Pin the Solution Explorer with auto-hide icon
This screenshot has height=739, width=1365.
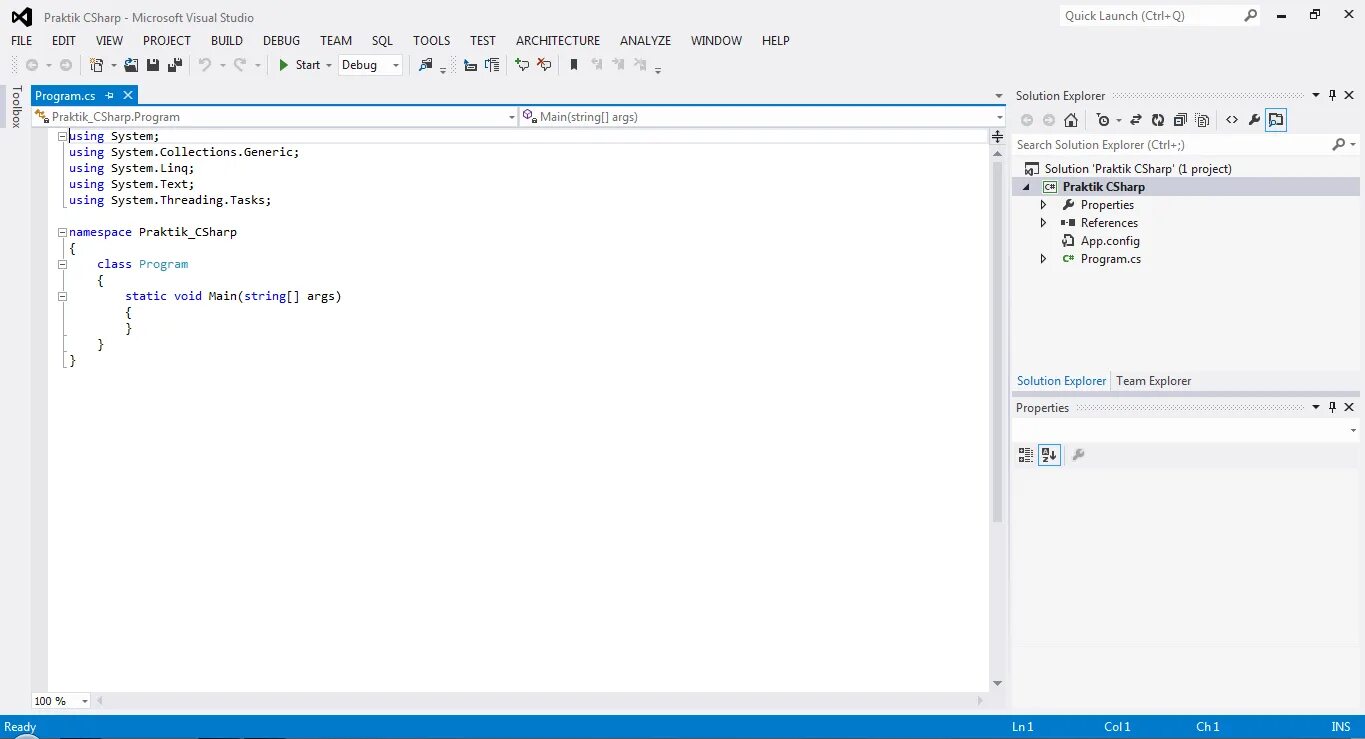click(1332, 96)
